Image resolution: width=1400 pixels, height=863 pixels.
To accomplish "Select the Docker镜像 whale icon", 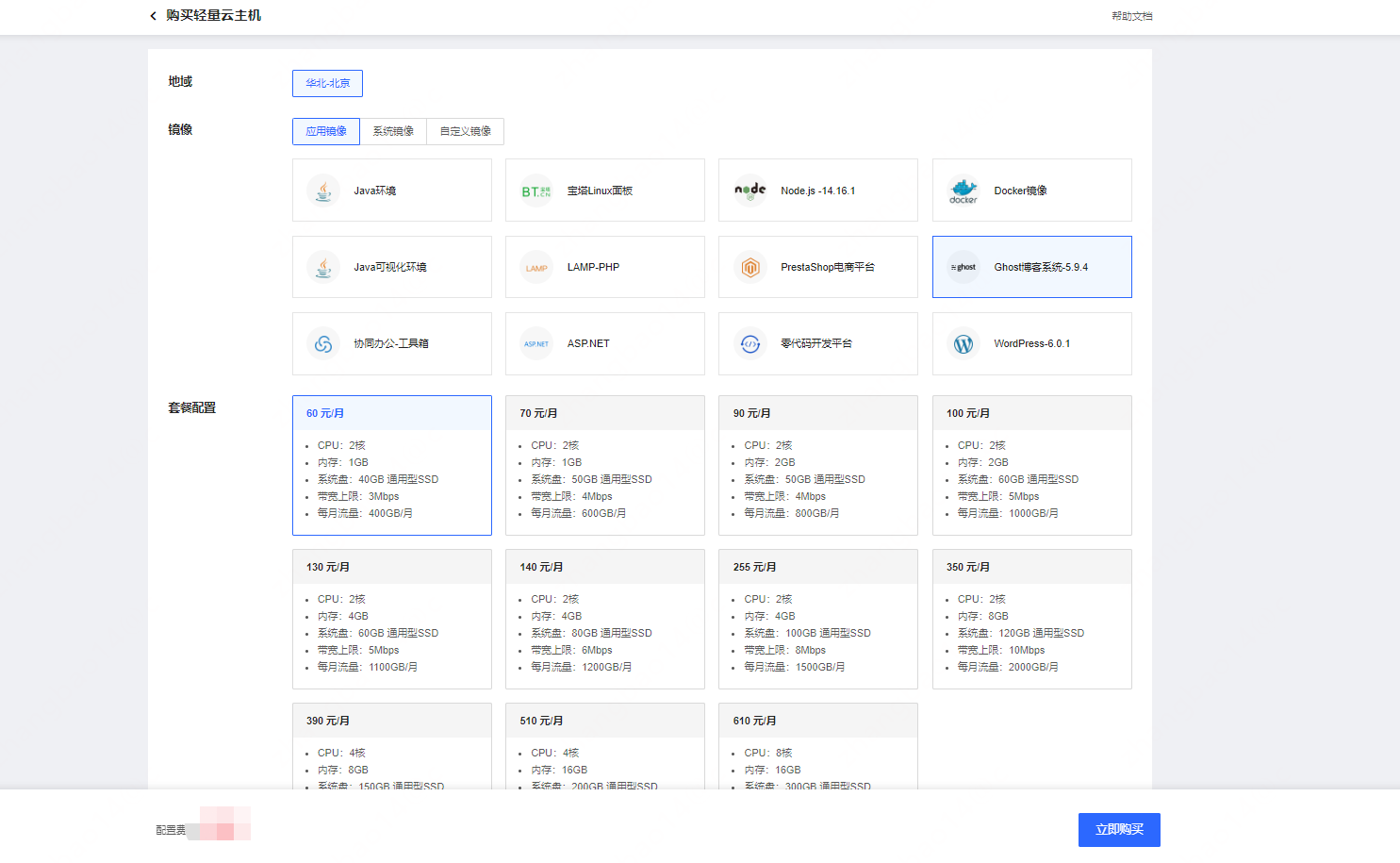I will (x=964, y=191).
